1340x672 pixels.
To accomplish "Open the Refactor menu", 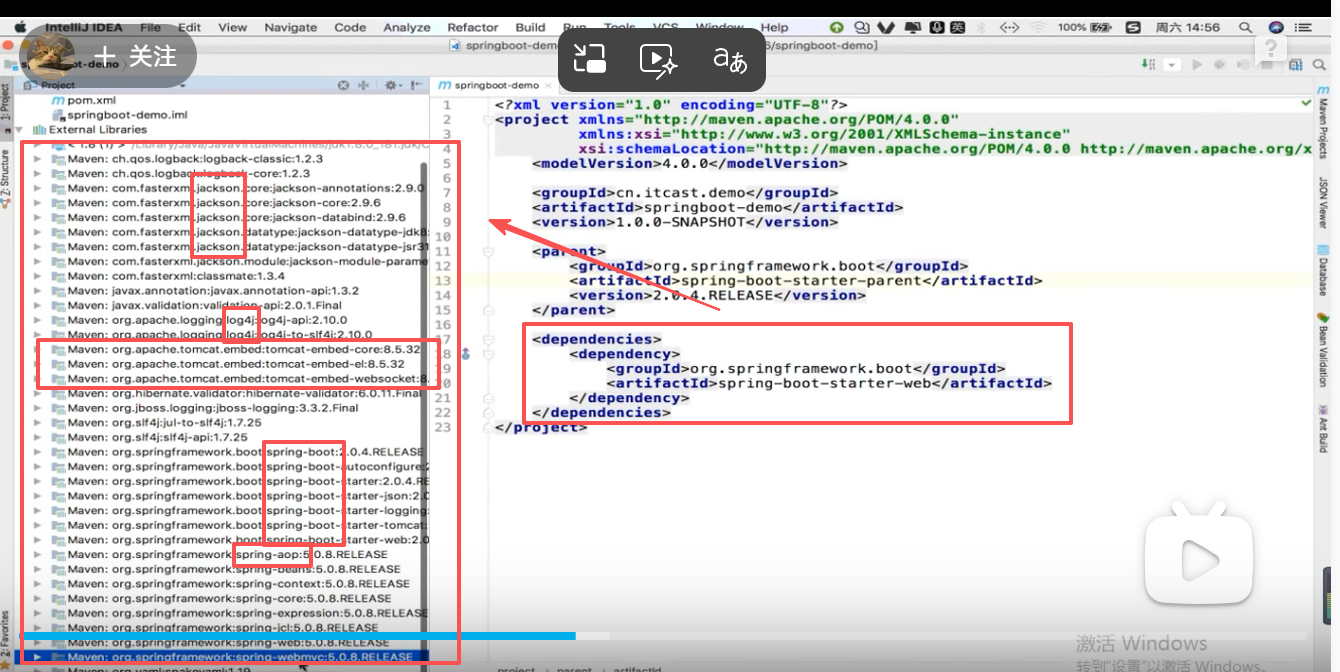I will (473, 28).
